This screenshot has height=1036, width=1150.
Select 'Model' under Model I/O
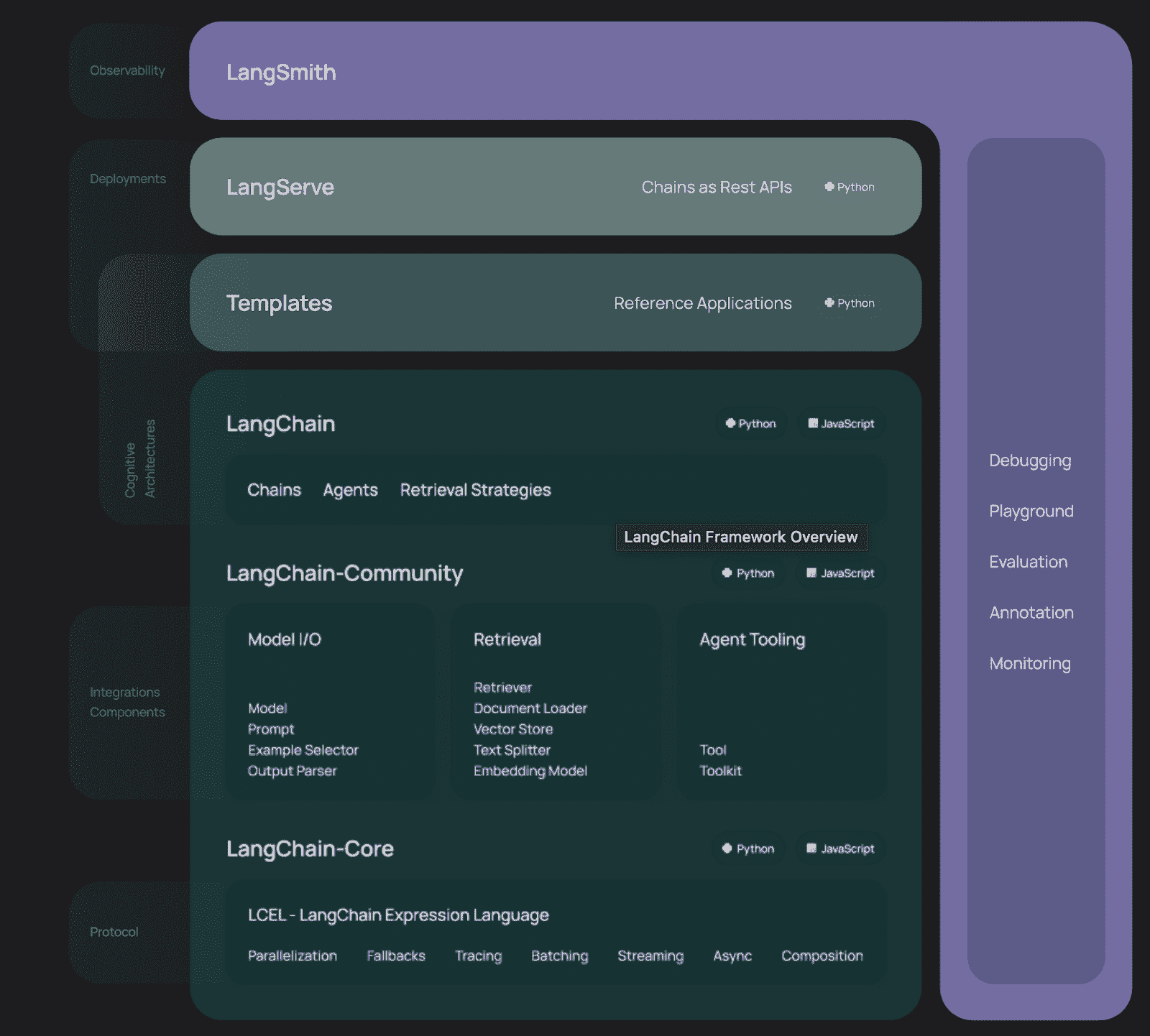(267, 708)
